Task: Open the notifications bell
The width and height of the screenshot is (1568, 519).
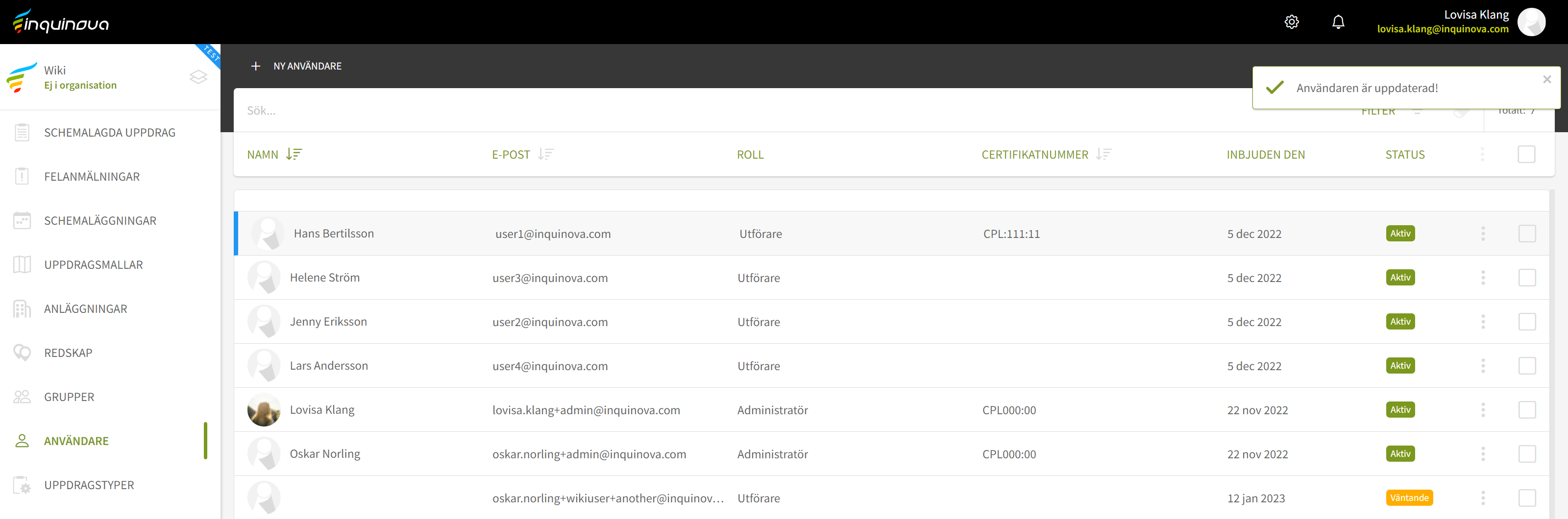Action: [x=1338, y=23]
